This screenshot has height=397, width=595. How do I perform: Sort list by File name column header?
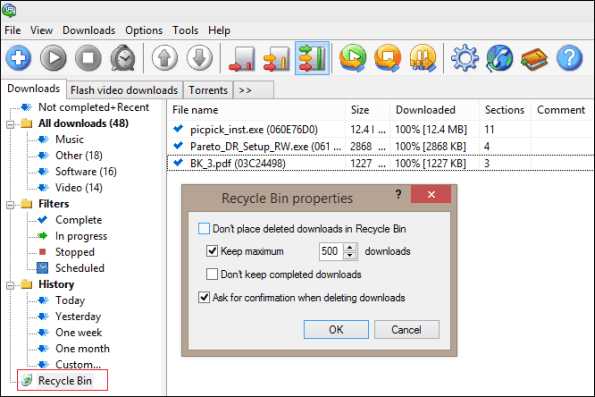256,110
